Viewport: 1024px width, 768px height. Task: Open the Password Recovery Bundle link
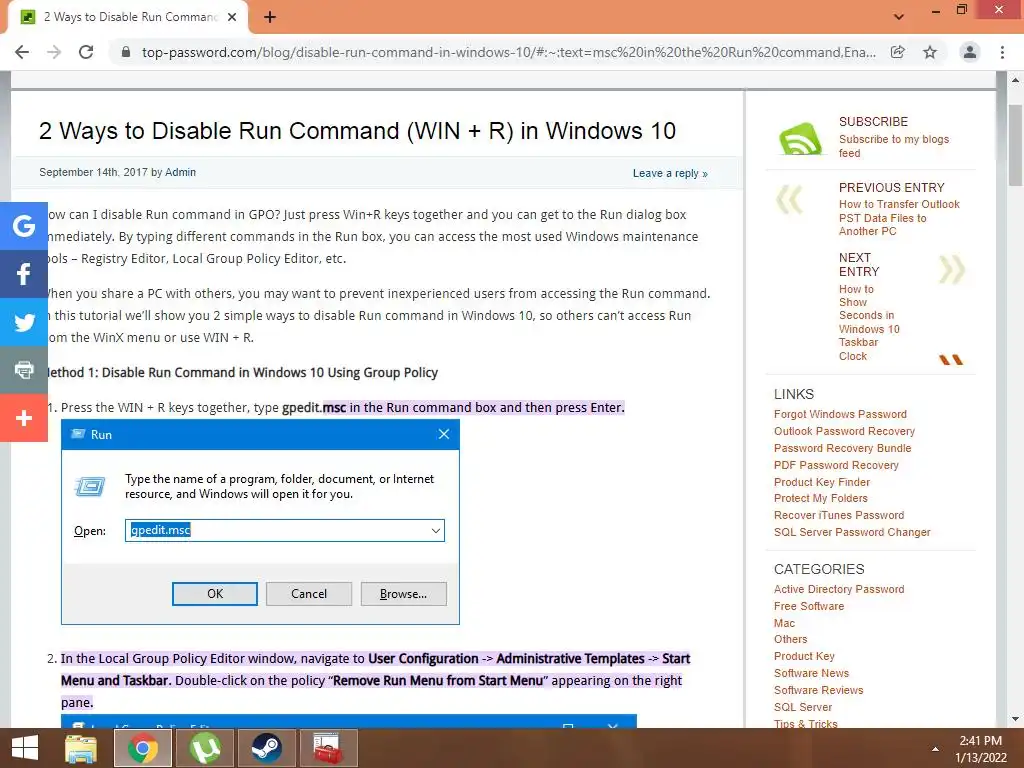842,448
